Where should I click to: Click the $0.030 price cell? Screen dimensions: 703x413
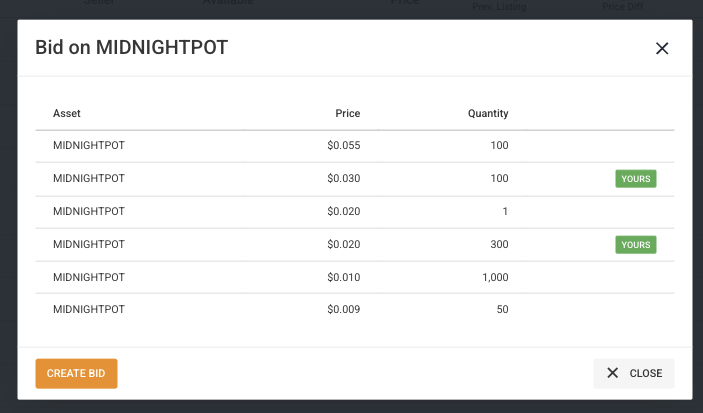click(x=343, y=178)
